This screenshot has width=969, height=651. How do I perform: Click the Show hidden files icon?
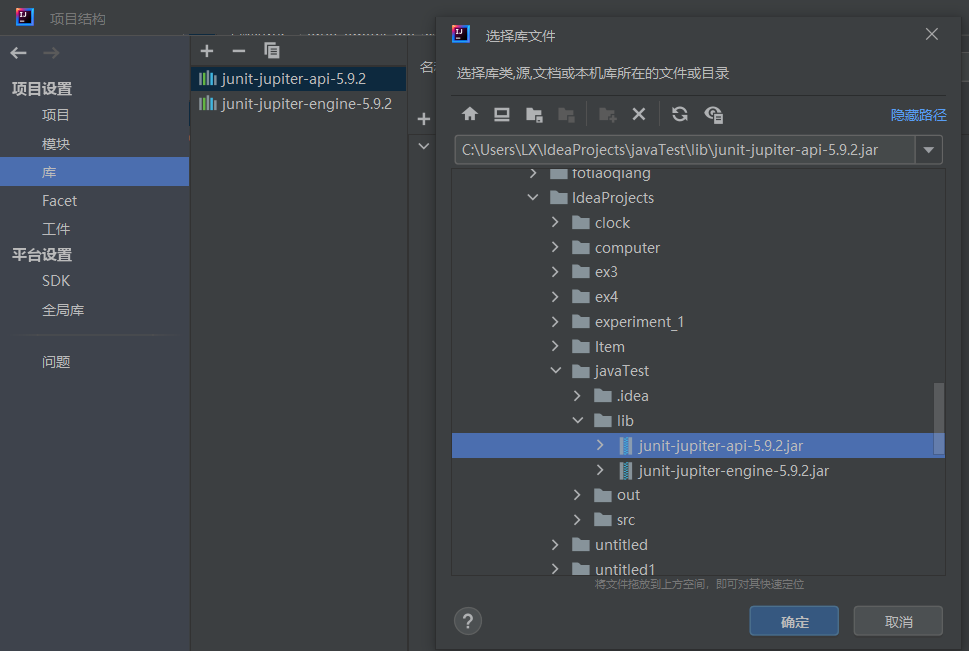click(714, 114)
